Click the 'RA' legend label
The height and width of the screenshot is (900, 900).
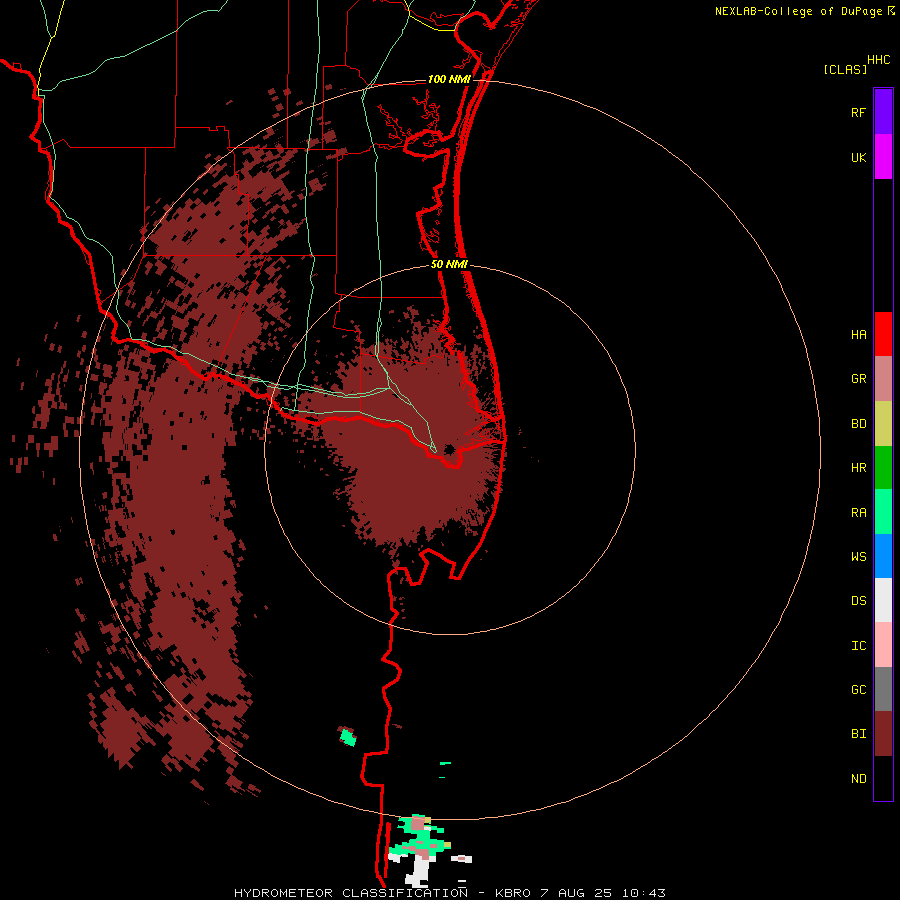858,513
